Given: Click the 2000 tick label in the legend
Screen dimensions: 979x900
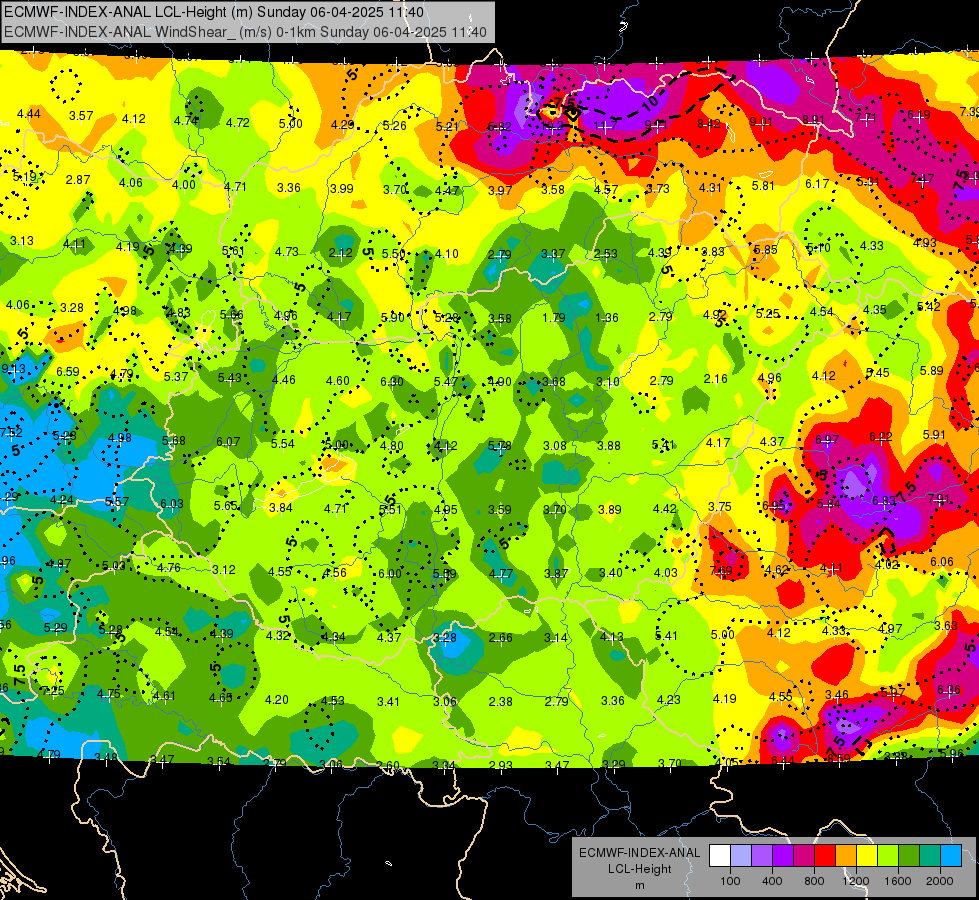Looking at the screenshot, I should [940, 881].
